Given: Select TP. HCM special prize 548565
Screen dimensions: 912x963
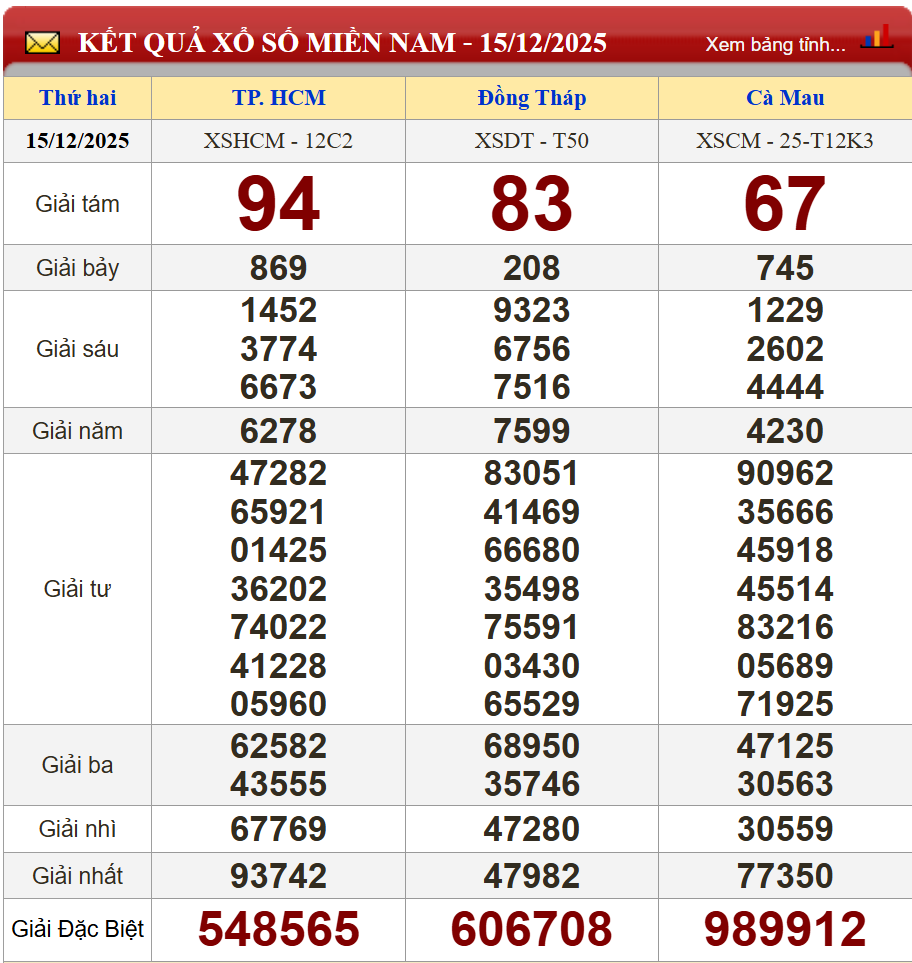Looking at the screenshot, I should (278, 929).
